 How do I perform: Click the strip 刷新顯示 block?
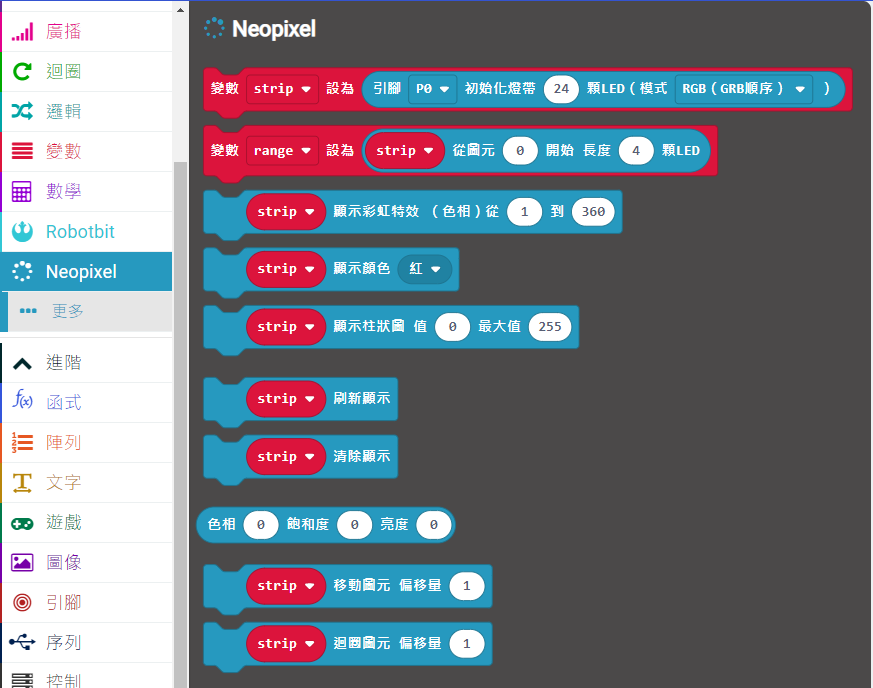pos(362,399)
